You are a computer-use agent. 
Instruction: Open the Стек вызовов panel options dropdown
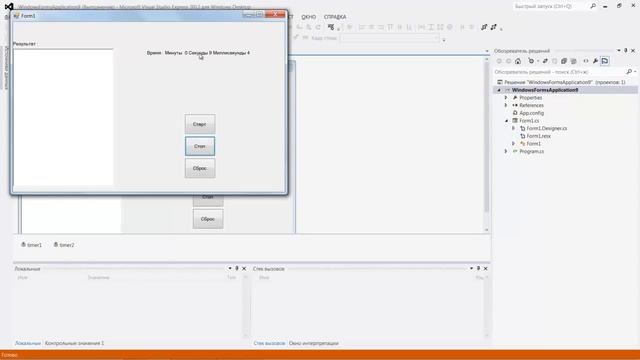pos(471,269)
